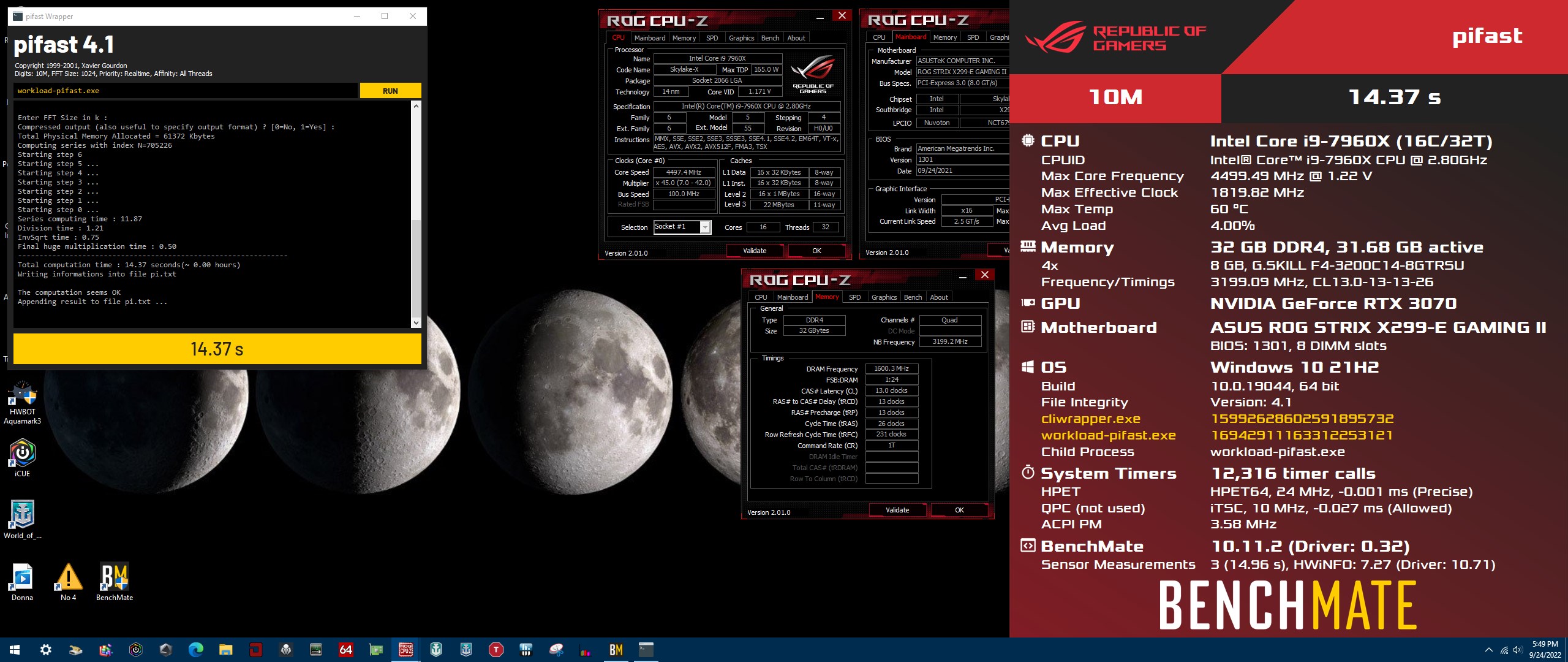The image size is (1568, 662).
Task: Open About tab in Memory CPU-Z window
Action: tap(939, 297)
